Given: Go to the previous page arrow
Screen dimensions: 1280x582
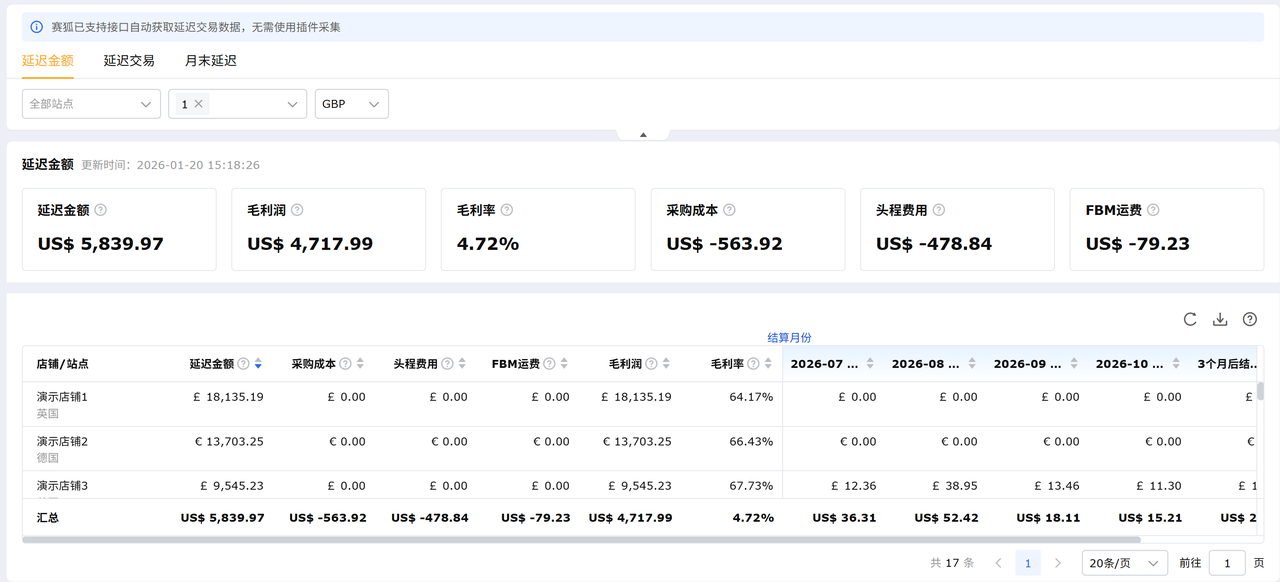Looking at the screenshot, I should [x=998, y=563].
